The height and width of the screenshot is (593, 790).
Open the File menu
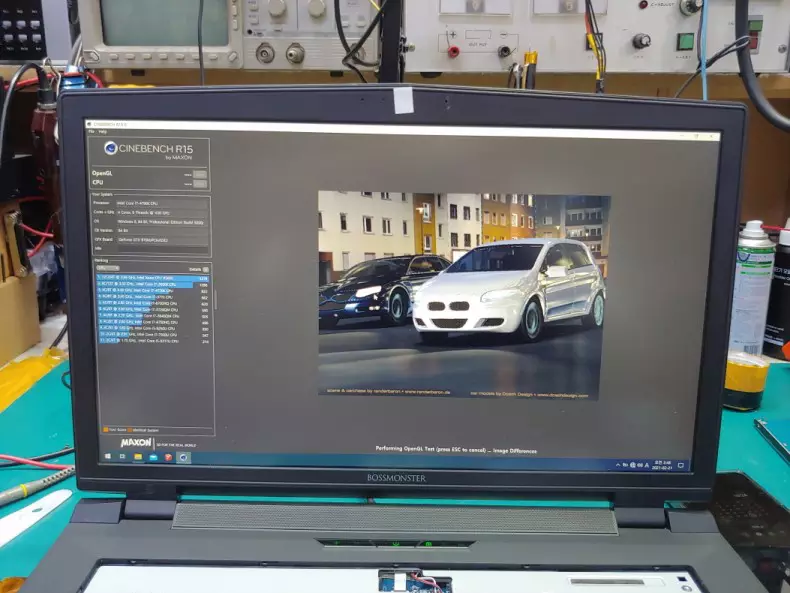coord(91,131)
